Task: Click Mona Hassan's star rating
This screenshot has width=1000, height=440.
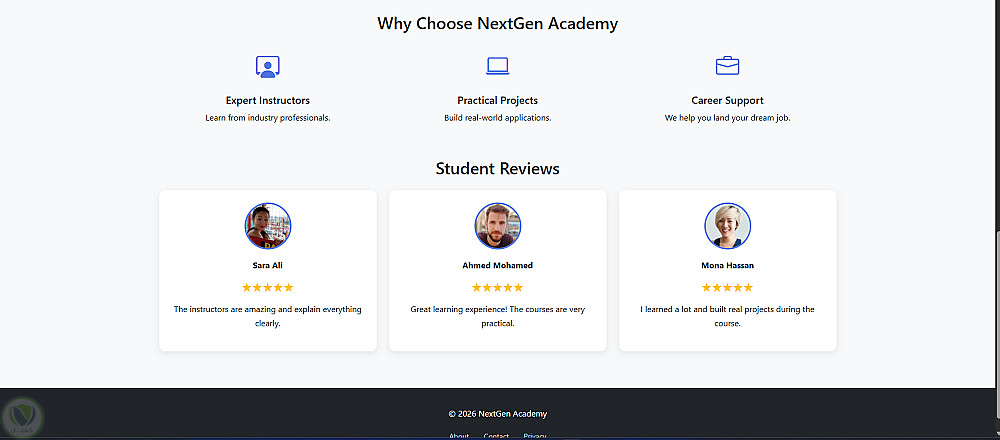Action: [727, 288]
